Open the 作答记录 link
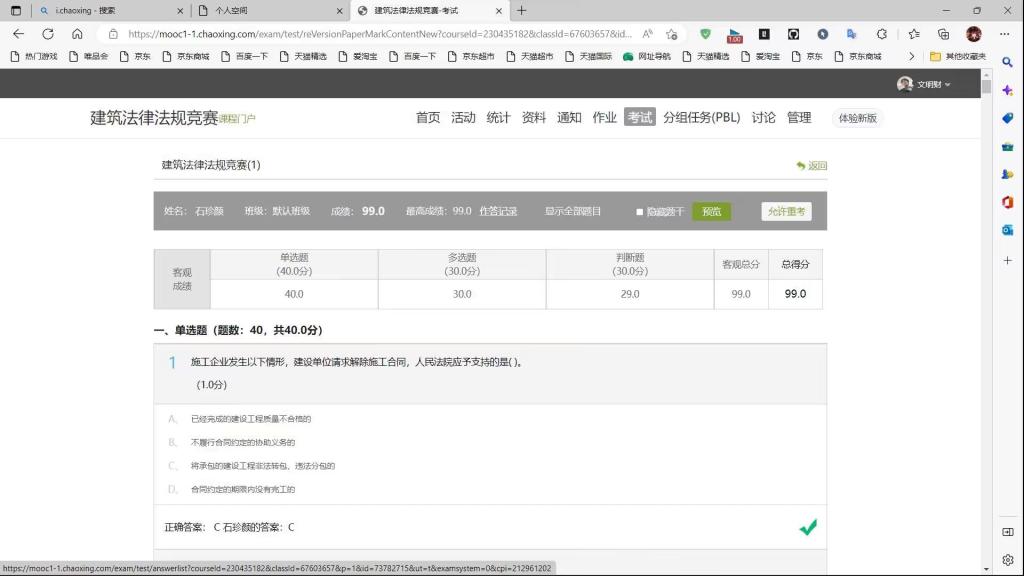This screenshot has height=576, width=1024. coord(498,211)
